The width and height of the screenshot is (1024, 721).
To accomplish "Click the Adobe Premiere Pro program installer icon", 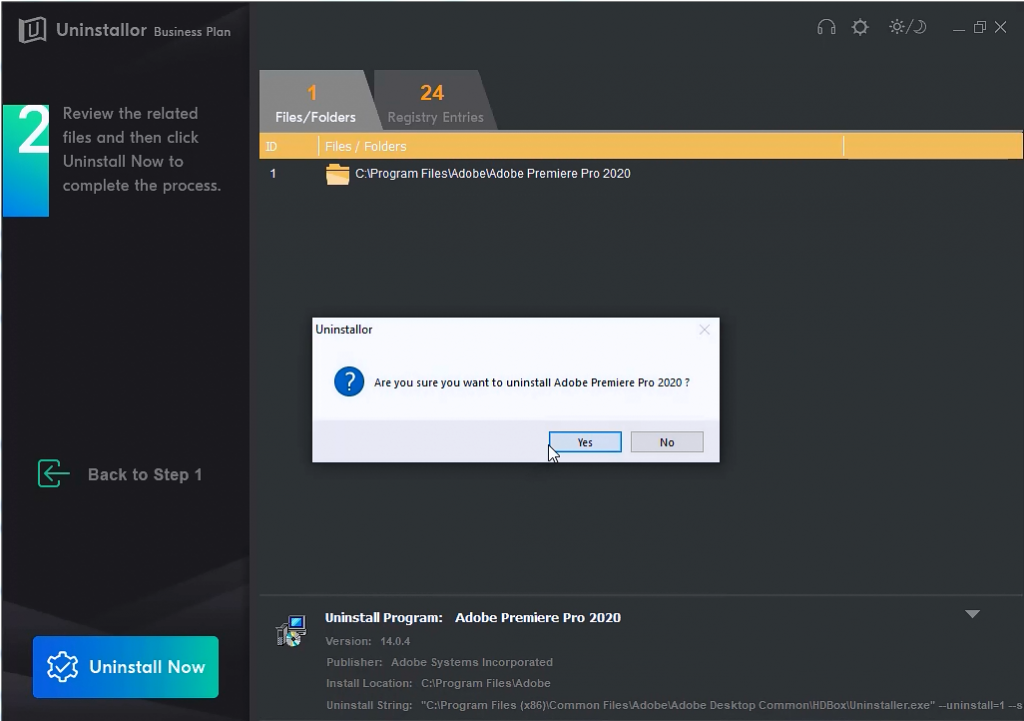I will click(x=291, y=631).
